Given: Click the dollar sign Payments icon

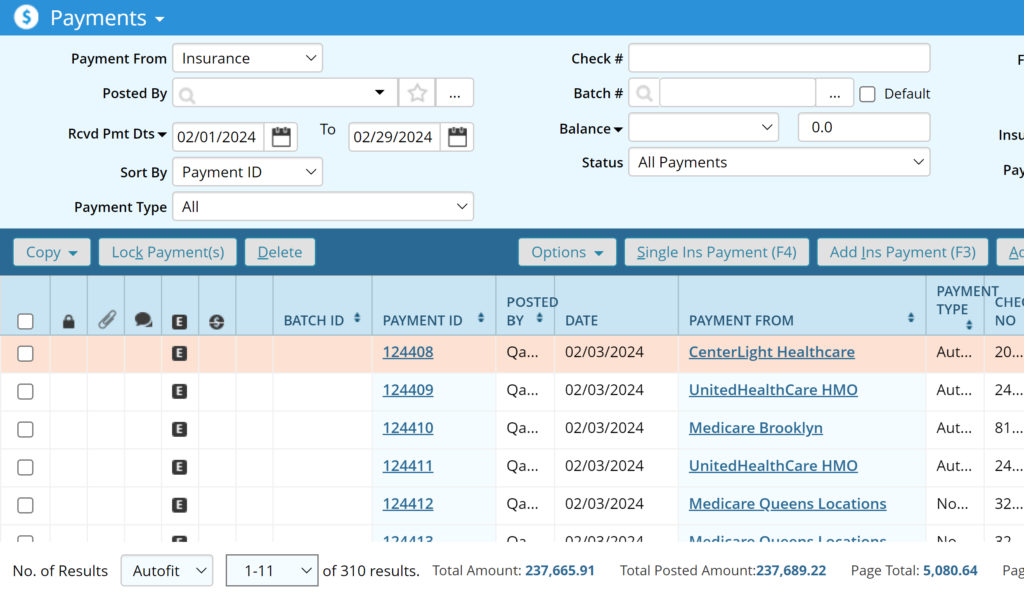Looking at the screenshot, I should (x=27, y=17).
